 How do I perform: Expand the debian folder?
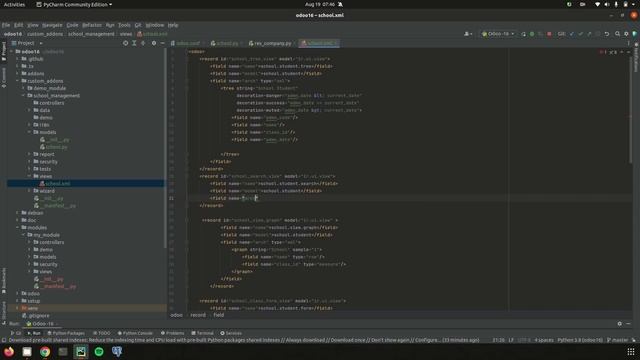18,213
